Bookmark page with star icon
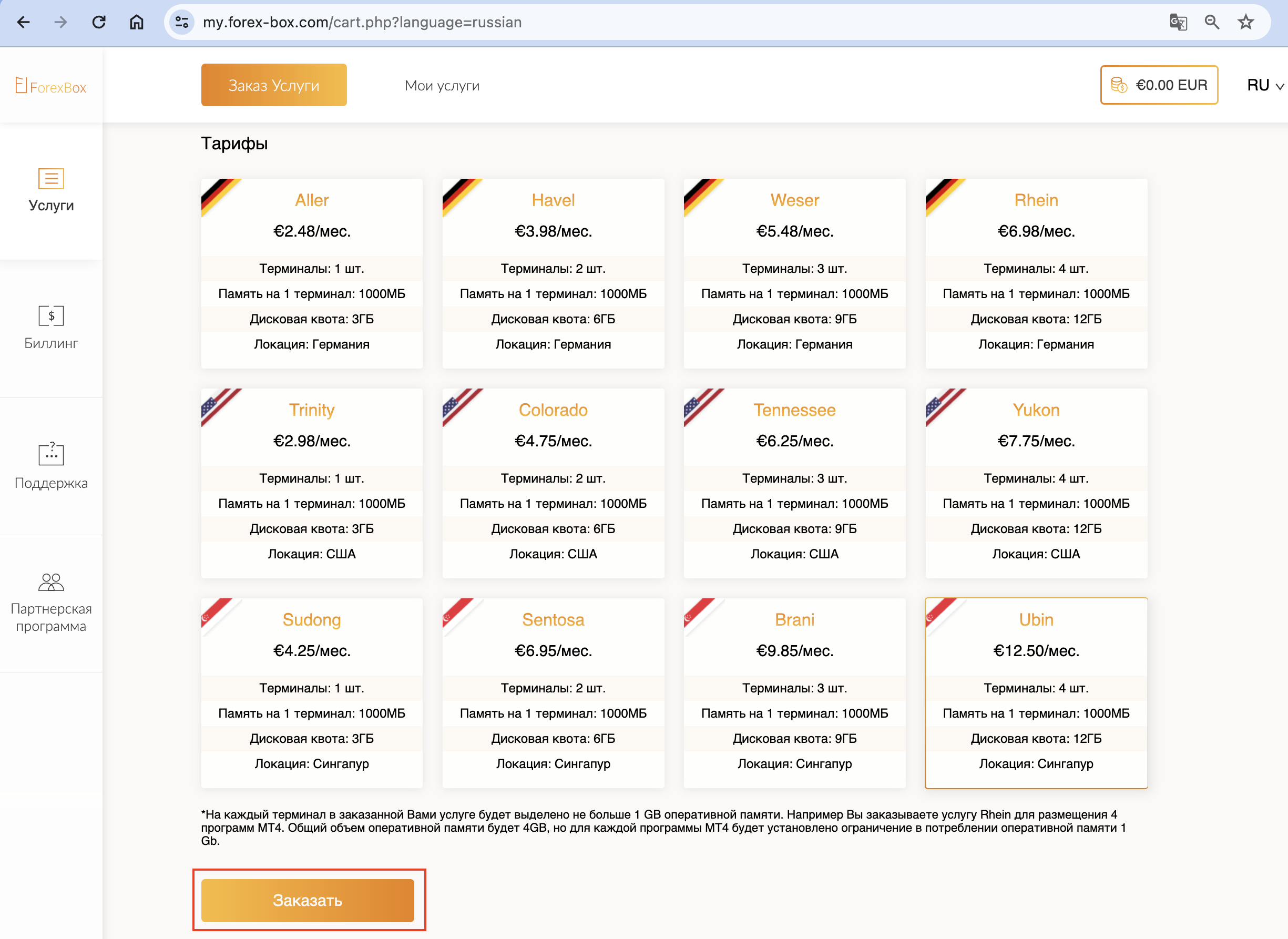This screenshot has height=939, width=1288. pyautogui.click(x=1245, y=22)
